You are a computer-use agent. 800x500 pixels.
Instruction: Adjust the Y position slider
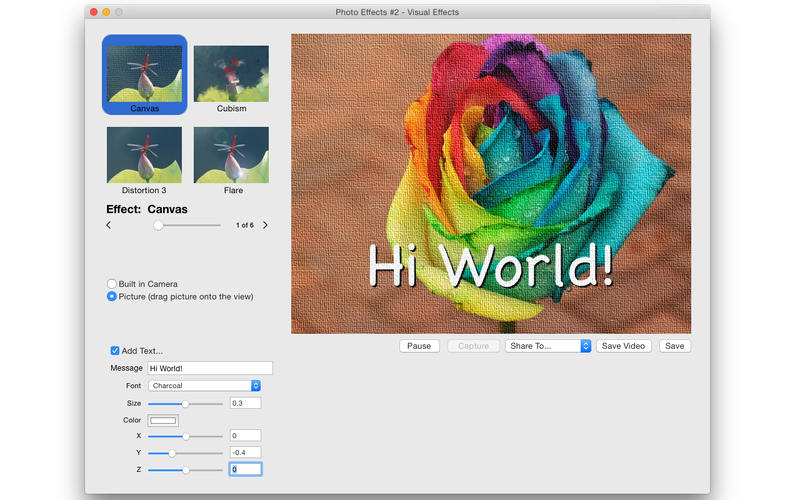[185, 453]
